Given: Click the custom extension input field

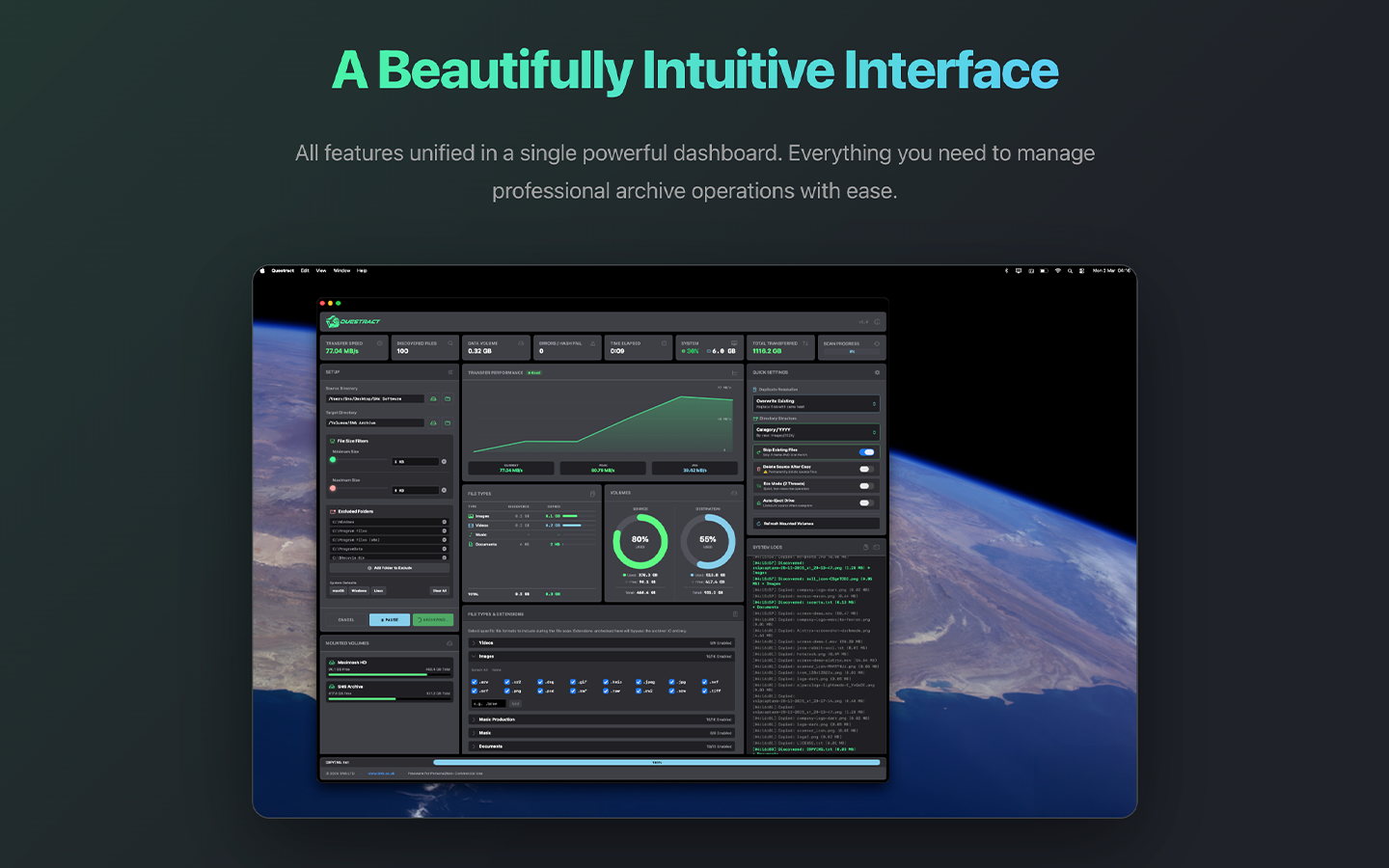Looking at the screenshot, I should (x=488, y=704).
